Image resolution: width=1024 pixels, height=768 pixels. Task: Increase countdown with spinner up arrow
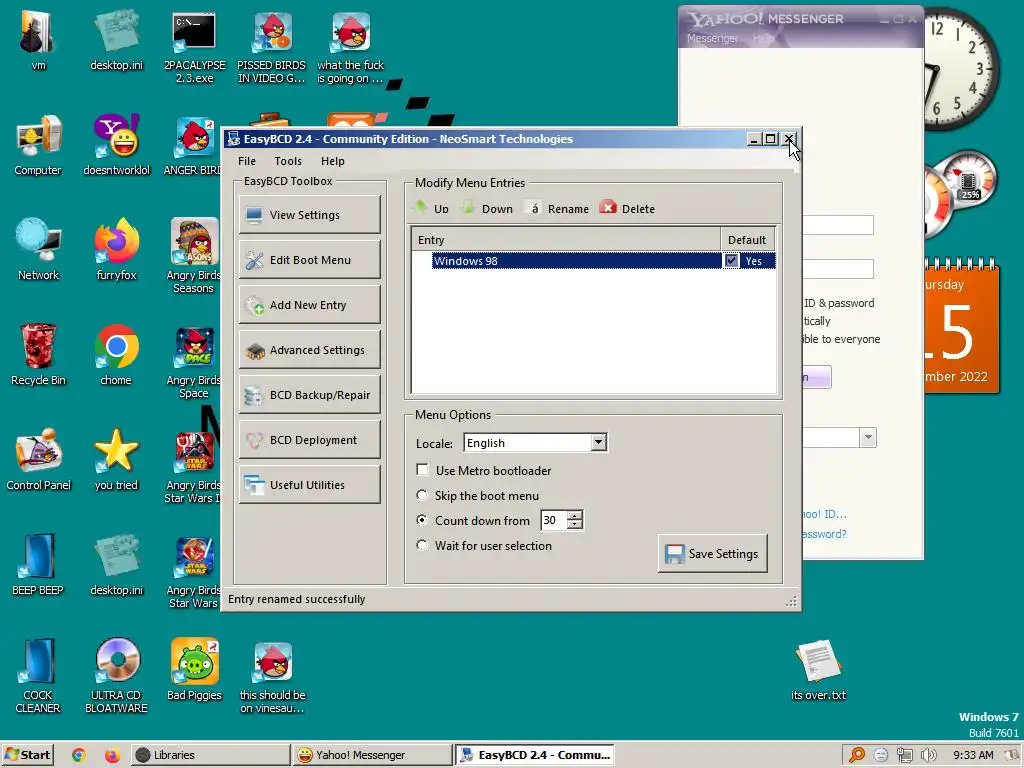(x=575, y=516)
